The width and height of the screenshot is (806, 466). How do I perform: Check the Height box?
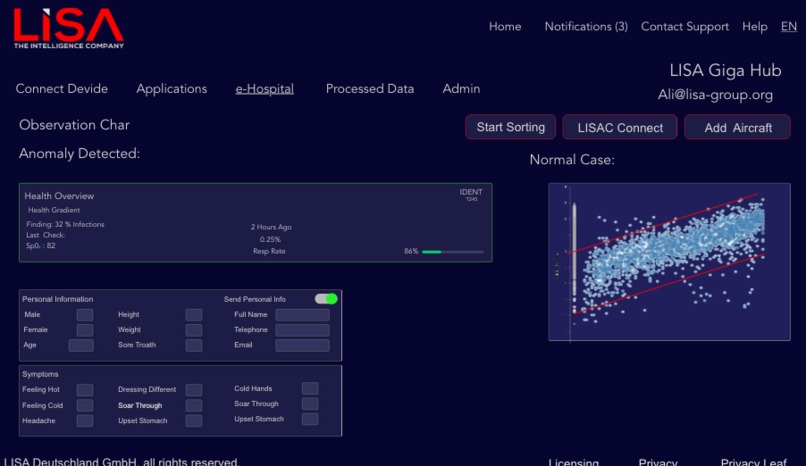pos(194,314)
